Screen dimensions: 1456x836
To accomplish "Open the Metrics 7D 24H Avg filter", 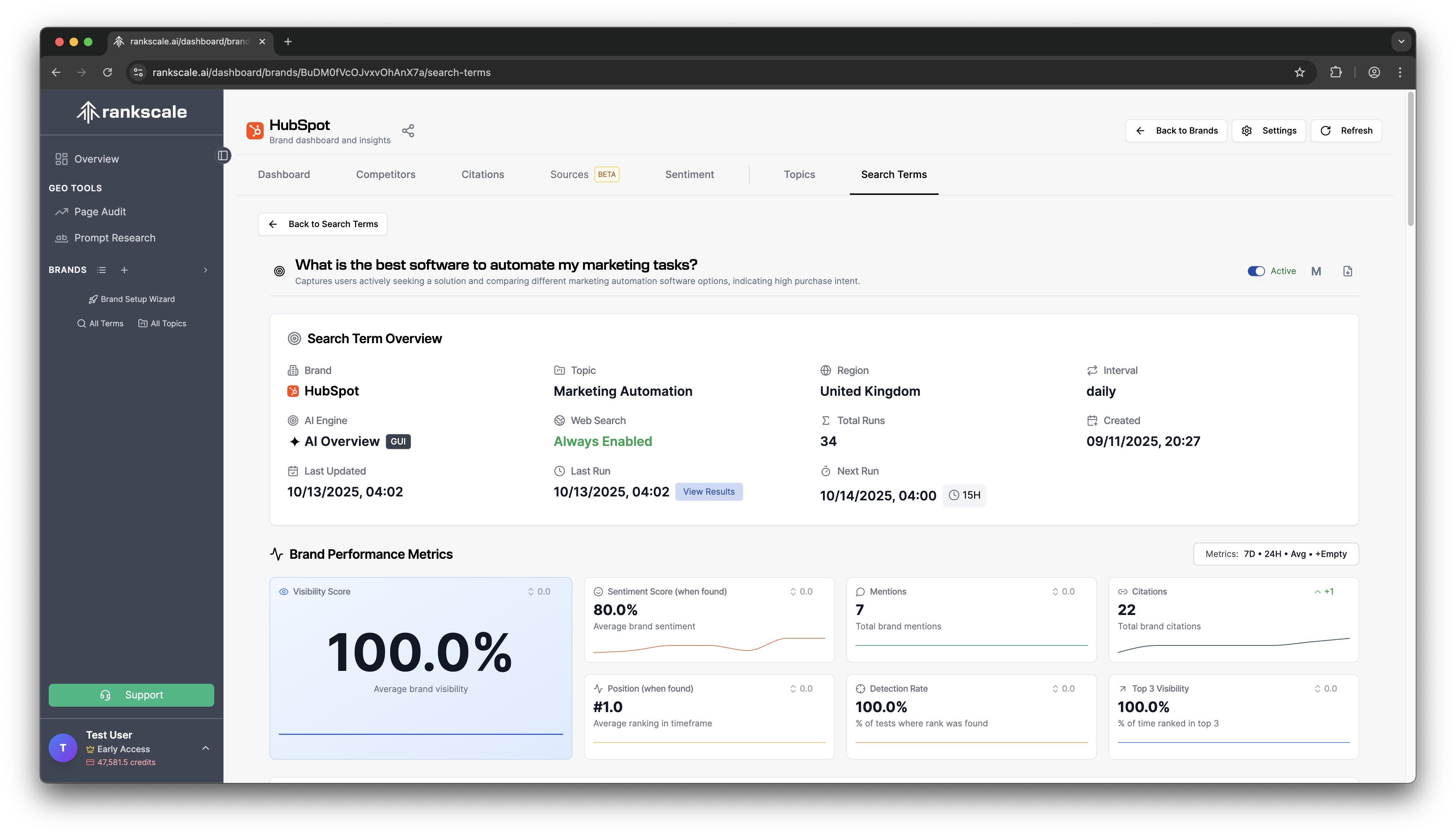I will (1276, 554).
